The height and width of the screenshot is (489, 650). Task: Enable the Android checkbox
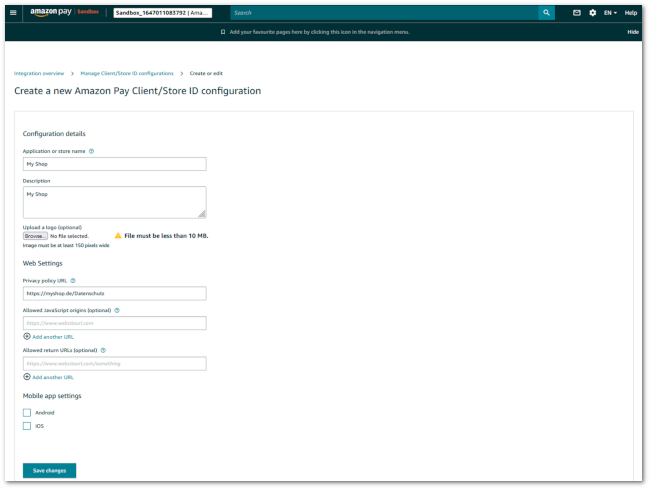click(27, 412)
